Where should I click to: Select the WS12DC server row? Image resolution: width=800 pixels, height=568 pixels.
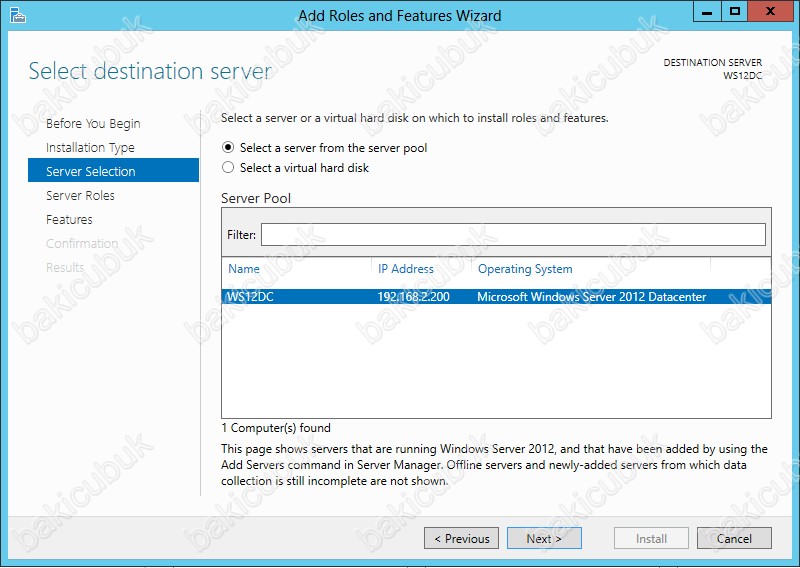496,297
